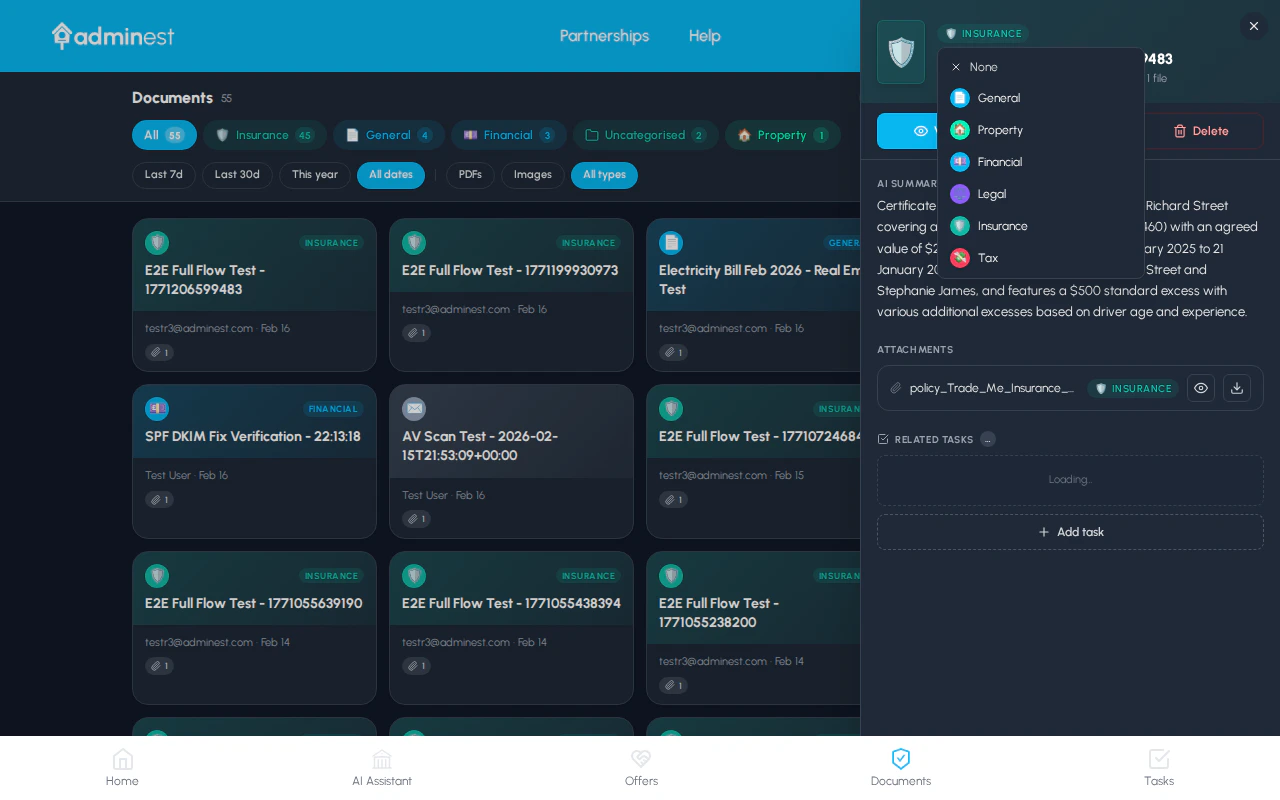Click policy_Trade_Me_Insurance attachment name
The width and height of the screenshot is (1280, 800).
click(992, 388)
